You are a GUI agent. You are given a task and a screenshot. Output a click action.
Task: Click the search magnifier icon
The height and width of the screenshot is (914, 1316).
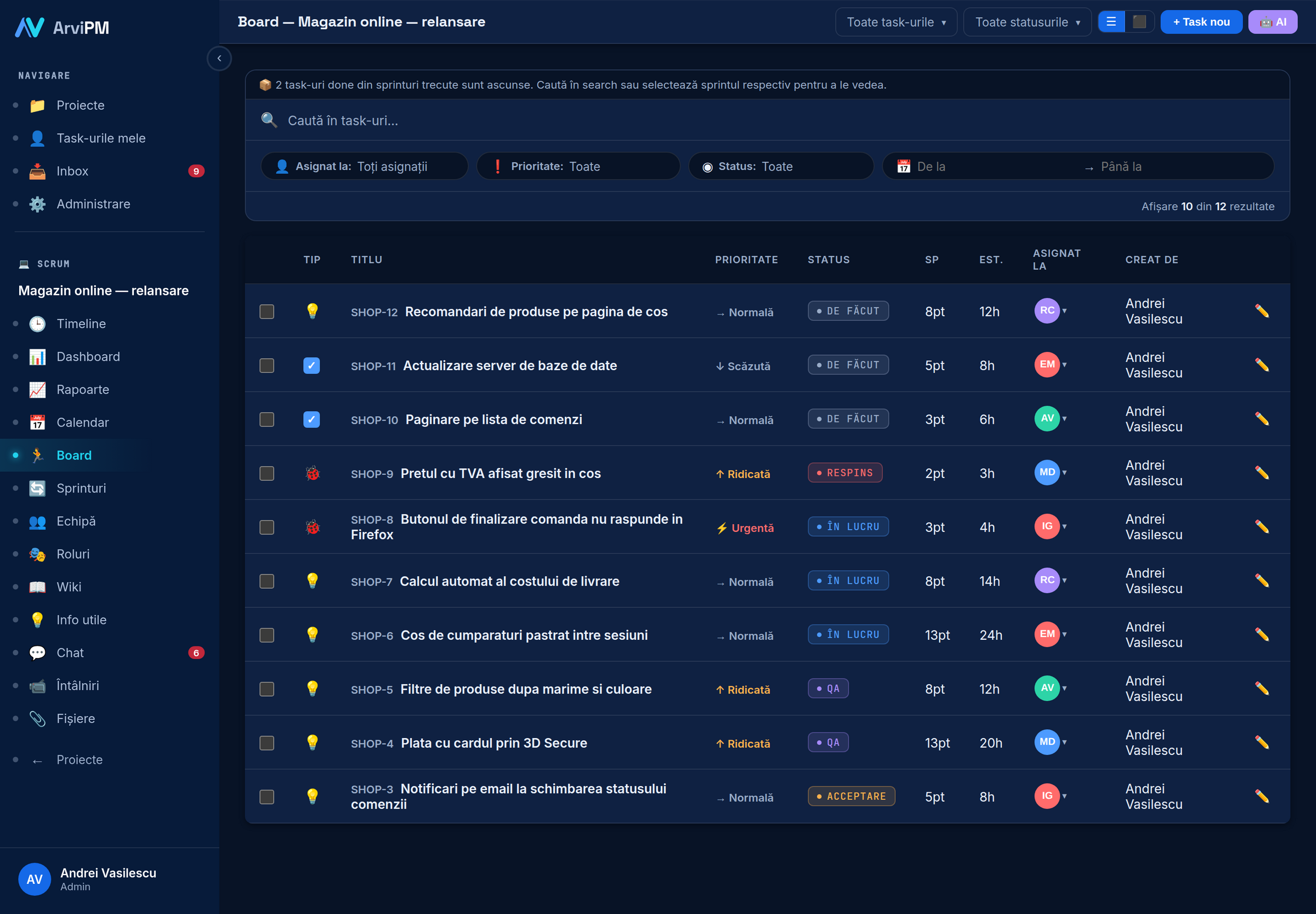click(x=269, y=120)
